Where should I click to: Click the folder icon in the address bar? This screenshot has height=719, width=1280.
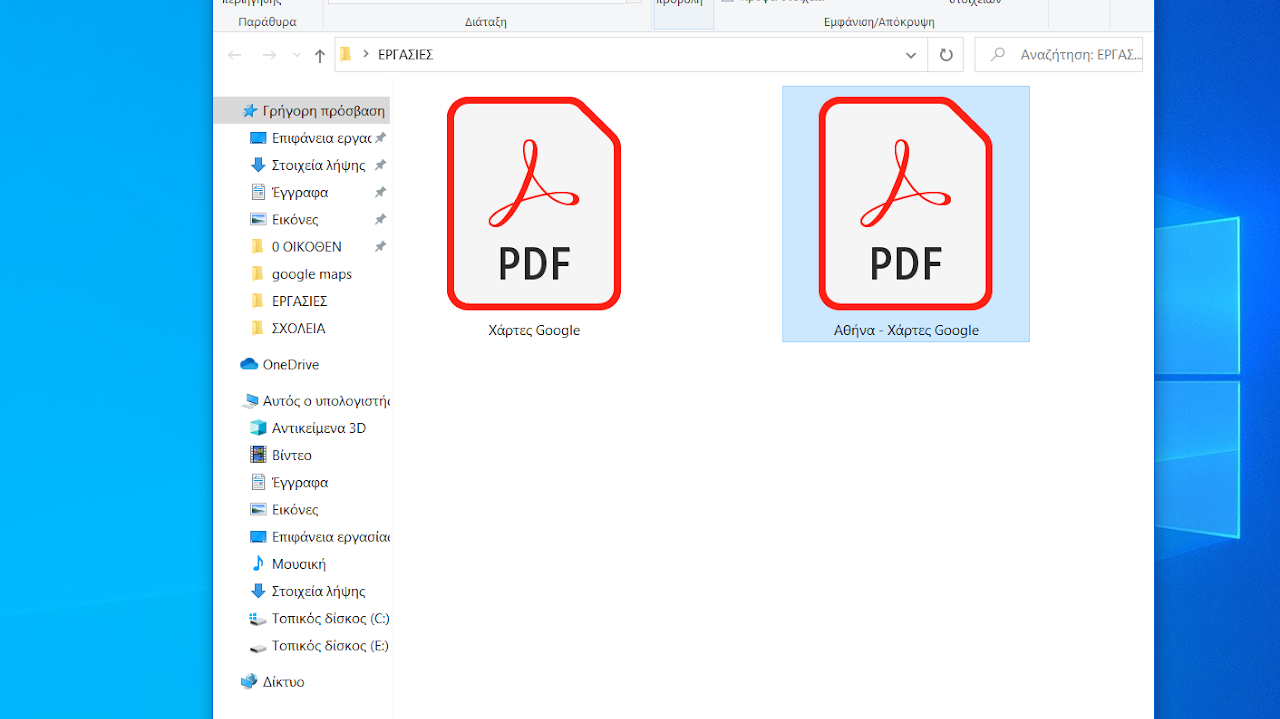coord(346,55)
